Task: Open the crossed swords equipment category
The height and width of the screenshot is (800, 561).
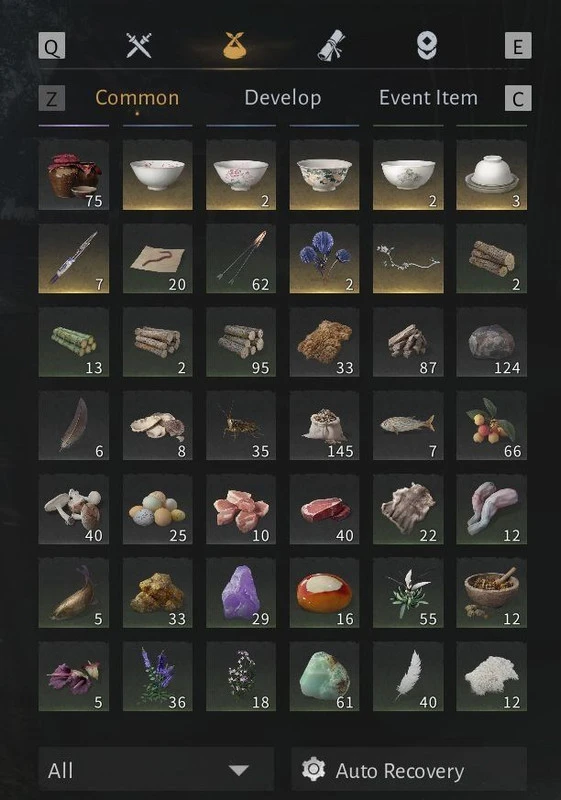Action: click(139, 45)
